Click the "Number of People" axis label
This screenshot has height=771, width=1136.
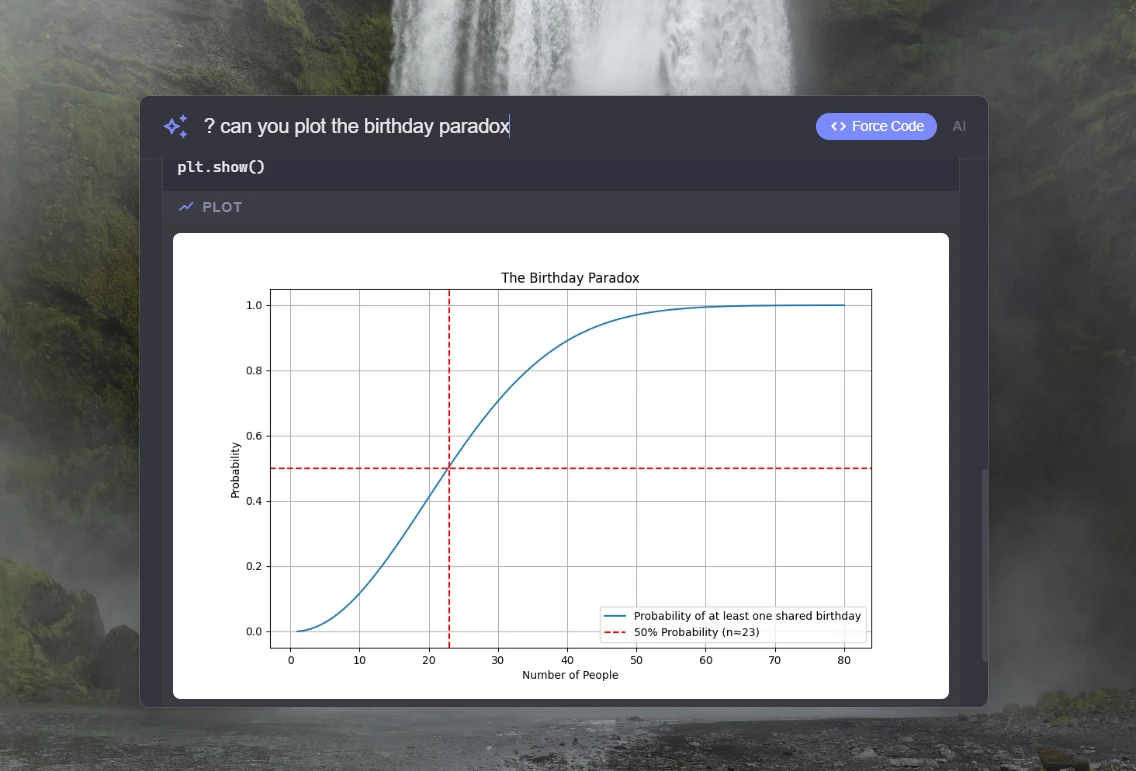point(570,675)
